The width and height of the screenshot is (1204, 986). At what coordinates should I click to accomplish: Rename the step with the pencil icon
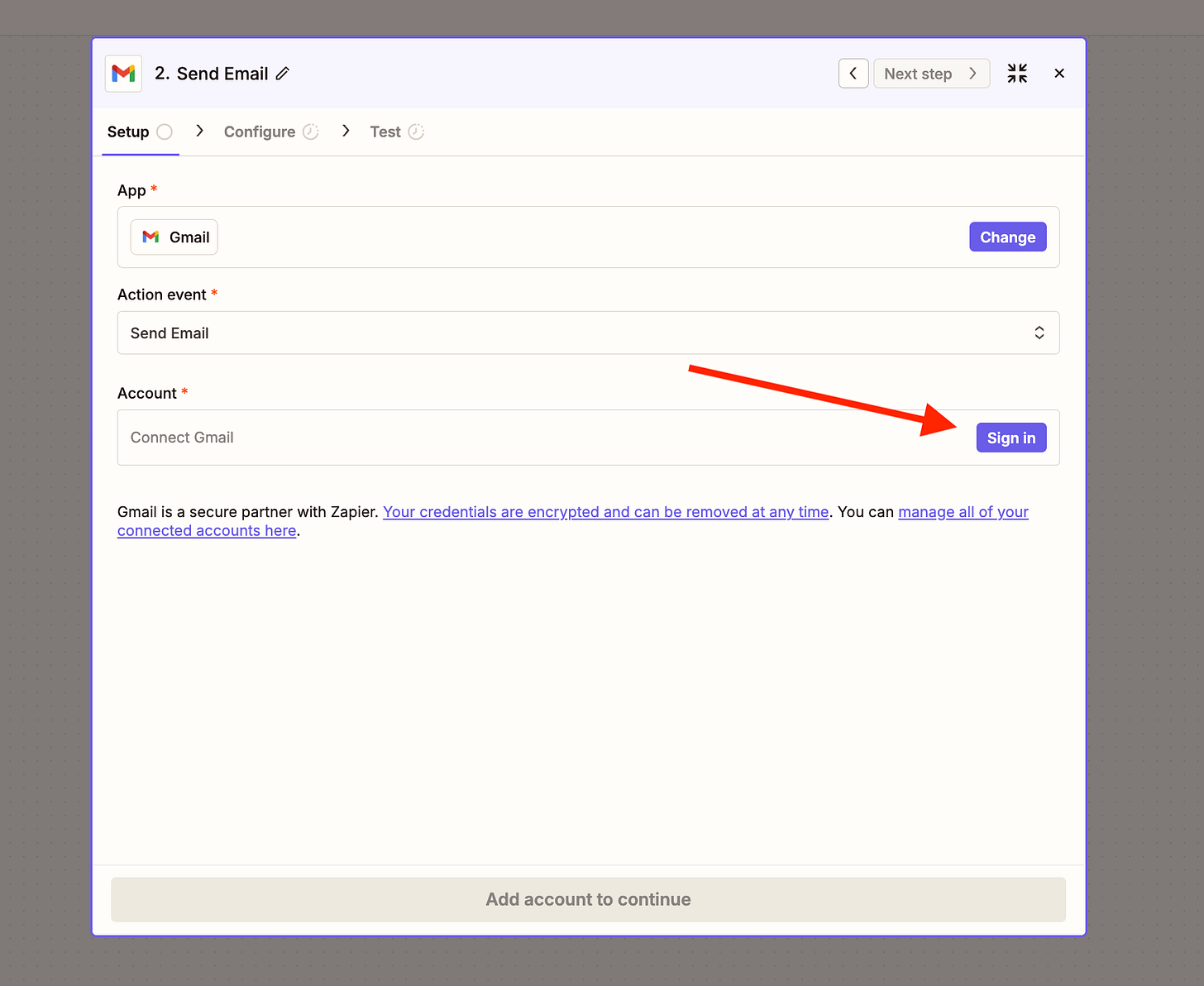point(283,74)
